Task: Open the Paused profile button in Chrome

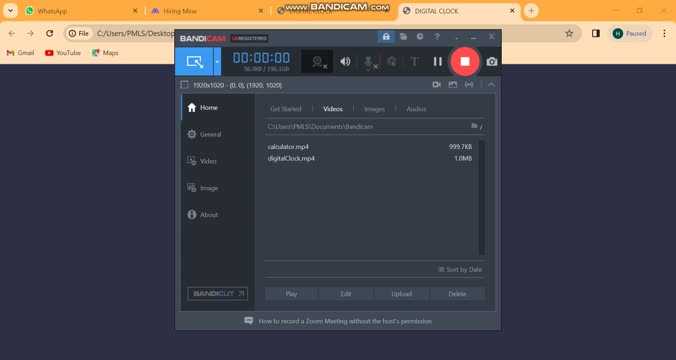Action: click(630, 33)
